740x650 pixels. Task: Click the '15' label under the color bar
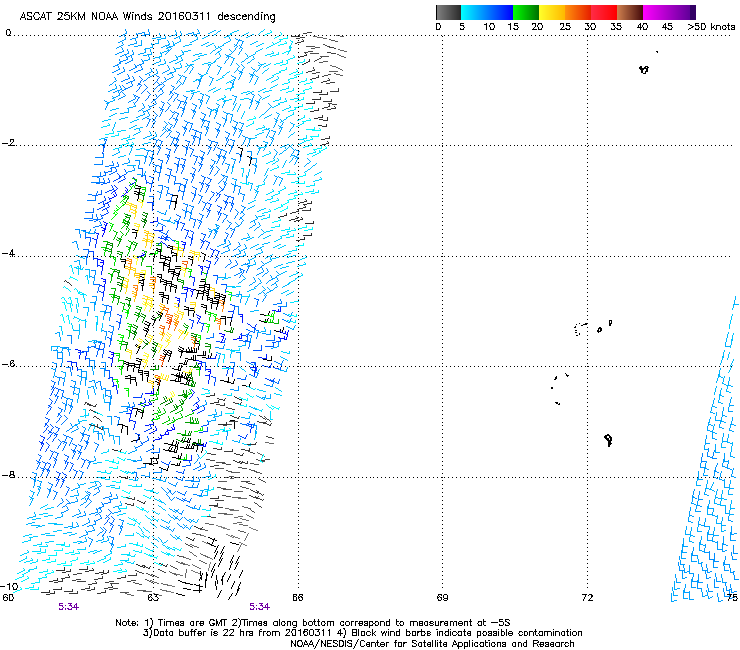tap(513, 27)
